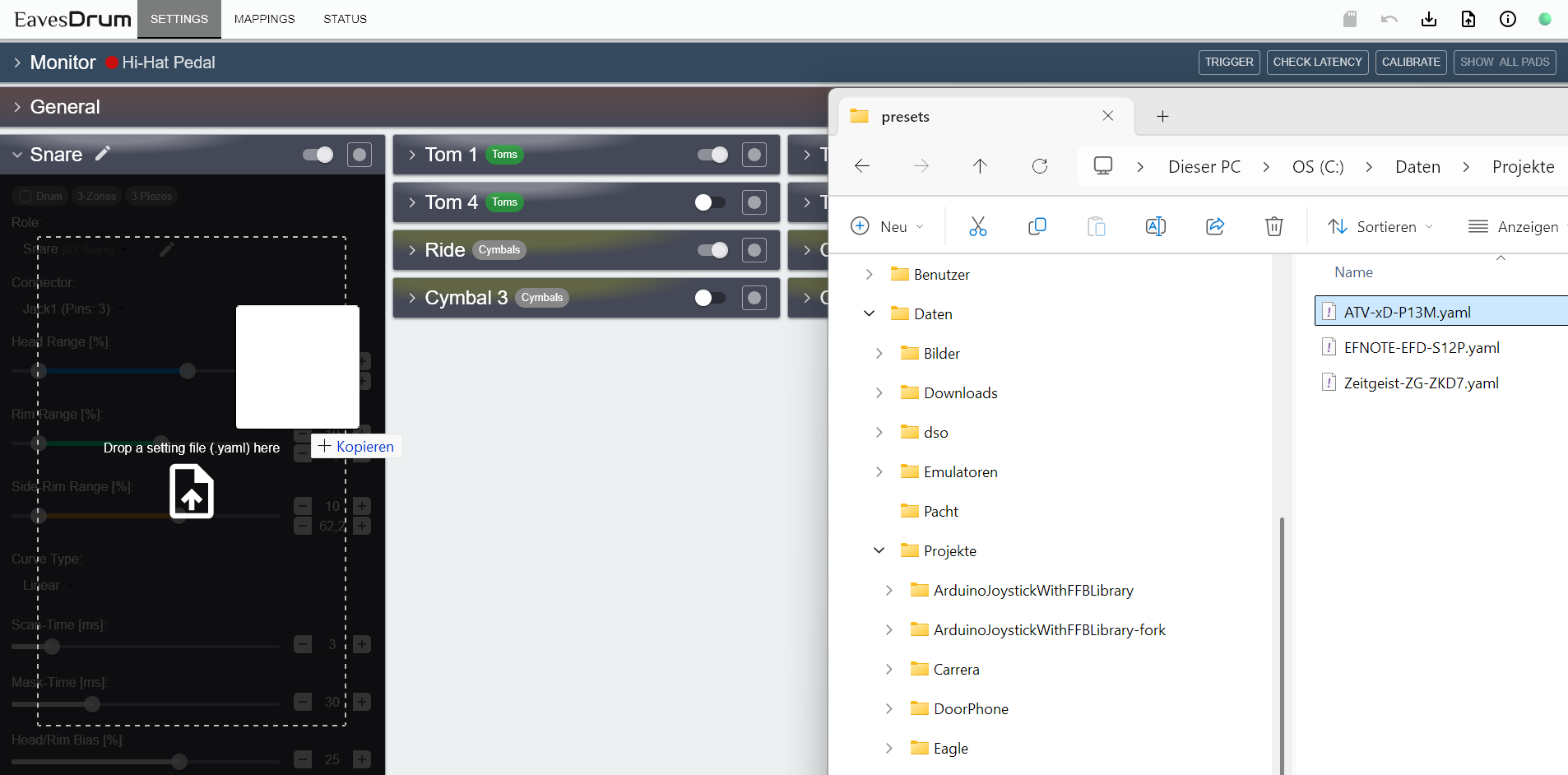The height and width of the screenshot is (775, 1568).
Task: Click the undo icon in top bar
Action: pyautogui.click(x=1389, y=19)
